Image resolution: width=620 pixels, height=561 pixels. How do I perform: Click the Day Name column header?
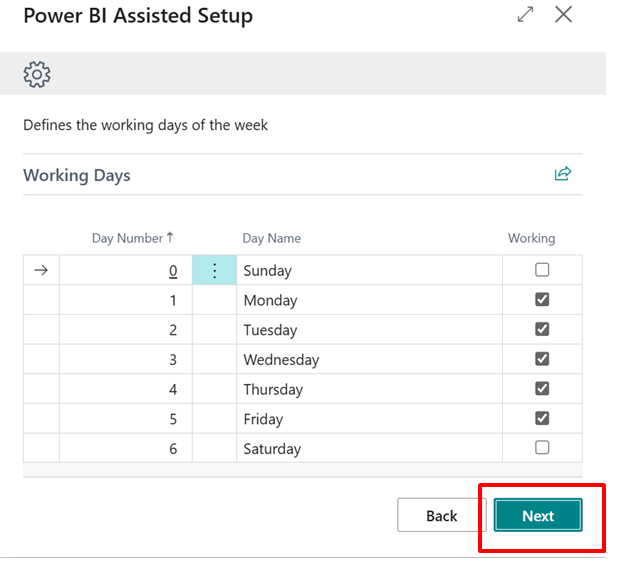(x=271, y=238)
